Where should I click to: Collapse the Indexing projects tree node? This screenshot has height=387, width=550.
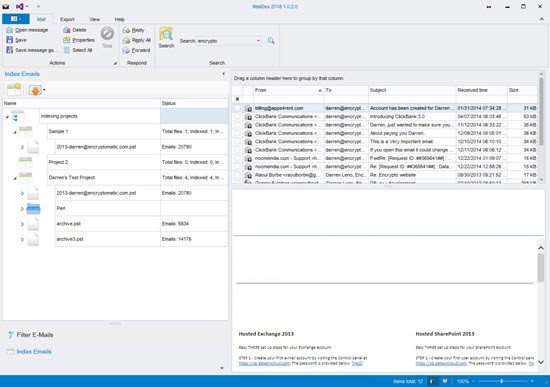(x=7, y=117)
